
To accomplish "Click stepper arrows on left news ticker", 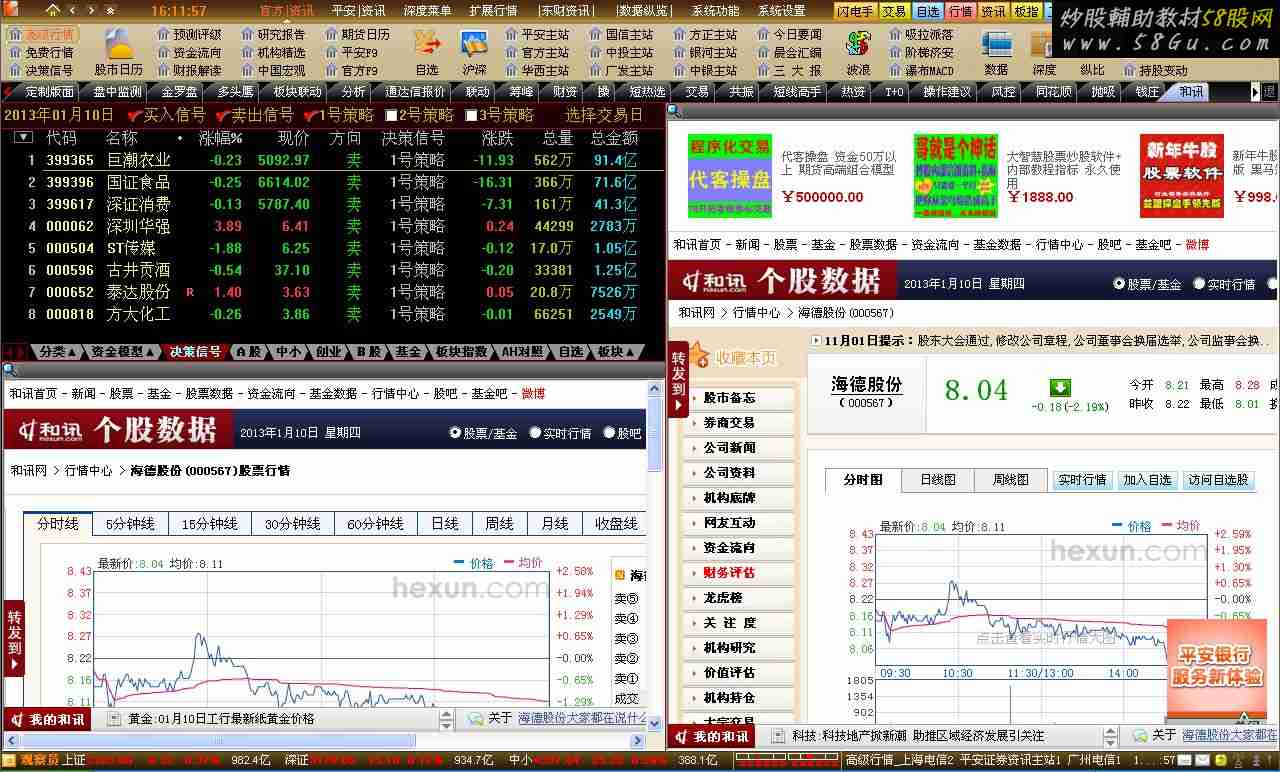I will click(x=446, y=718).
